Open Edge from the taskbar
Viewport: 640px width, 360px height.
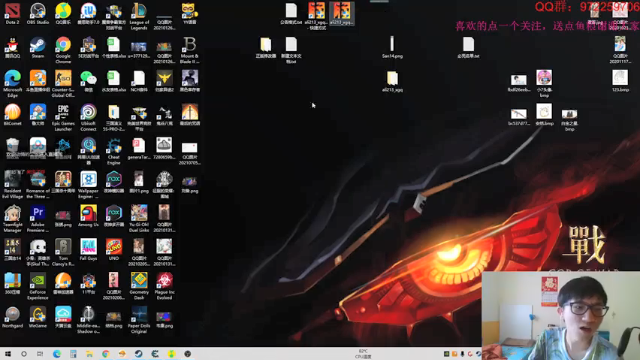coord(57,353)
